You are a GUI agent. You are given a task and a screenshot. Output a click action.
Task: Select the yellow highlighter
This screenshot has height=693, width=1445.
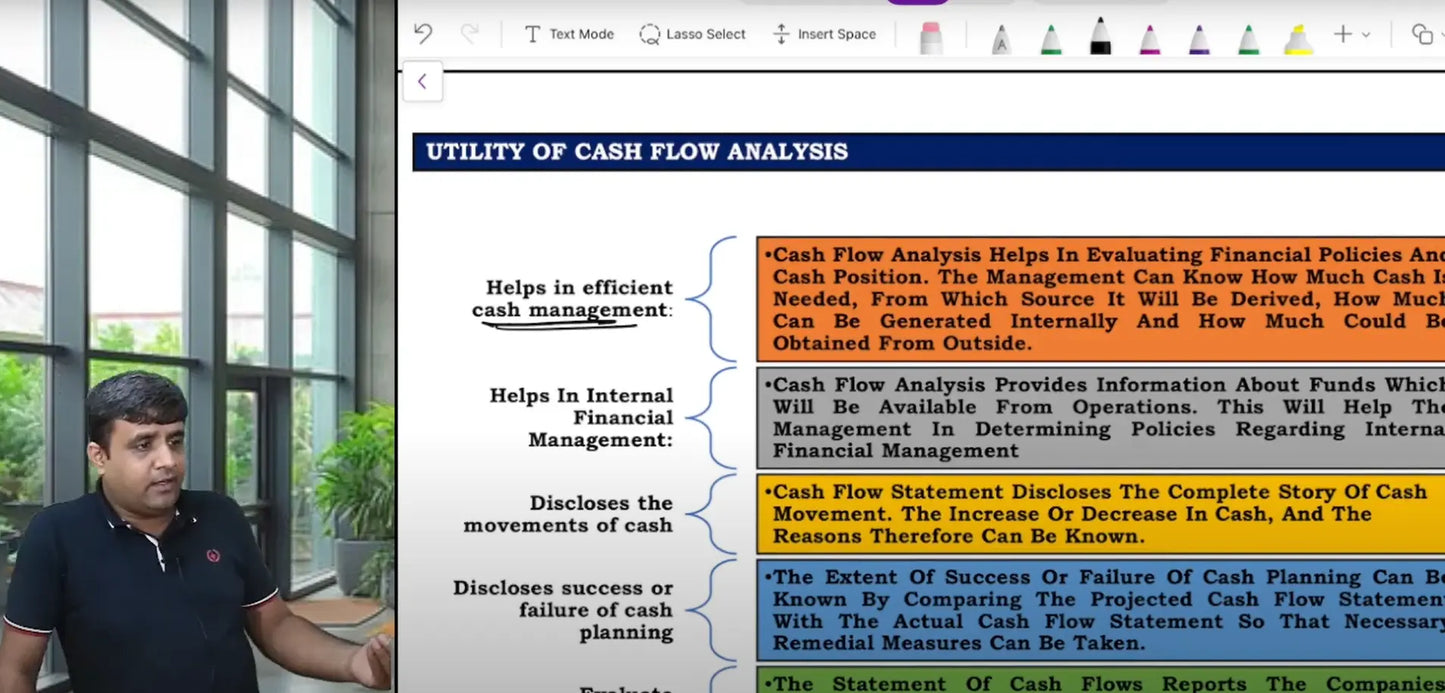(1298, 39)
